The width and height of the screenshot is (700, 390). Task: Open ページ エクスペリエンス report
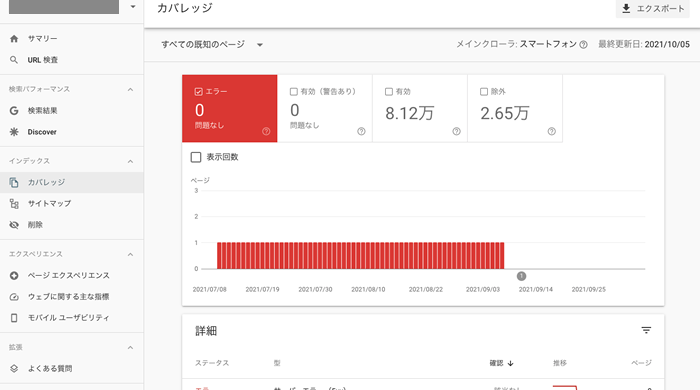coord(71,275)
